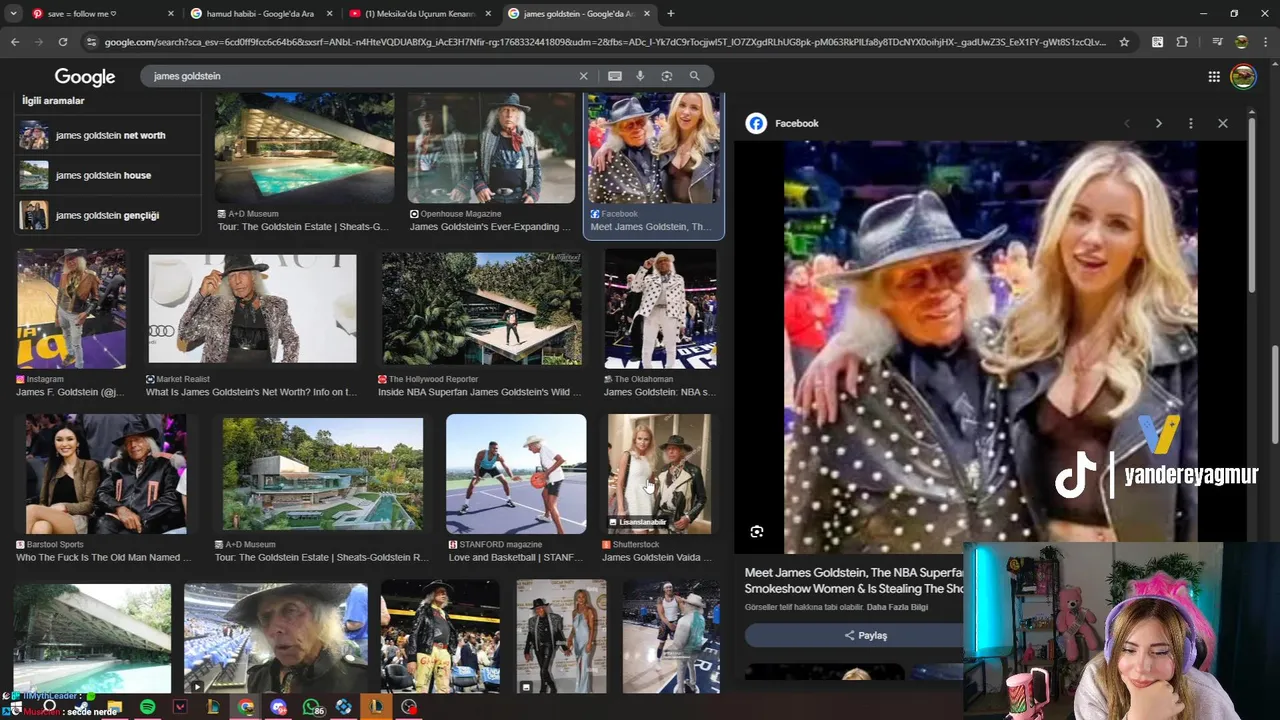Open the preview panel's three-dot options

pyautogui.click(x=1190, y=123)
